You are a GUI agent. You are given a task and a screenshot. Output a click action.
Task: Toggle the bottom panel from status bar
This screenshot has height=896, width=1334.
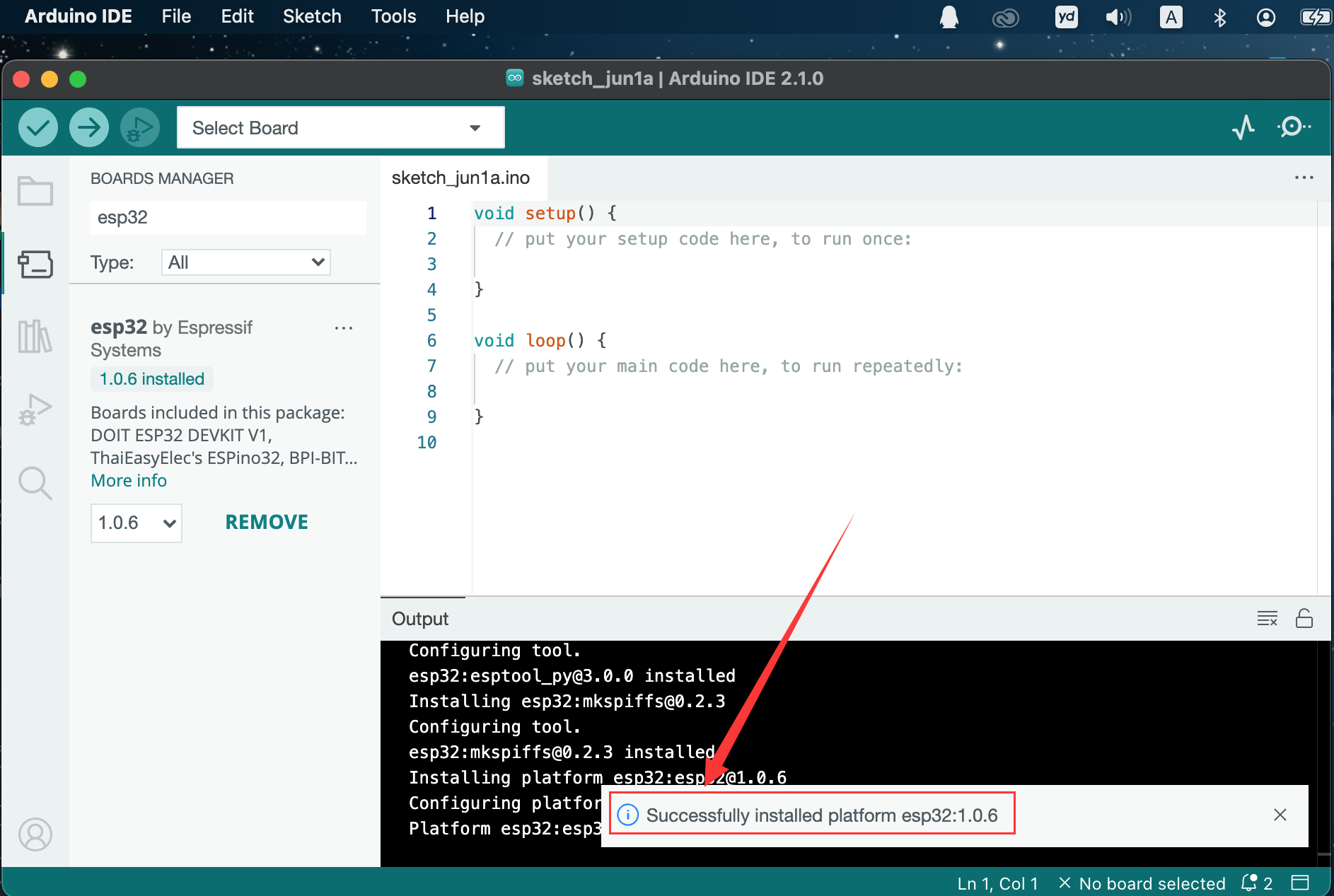click(1300, 883)
